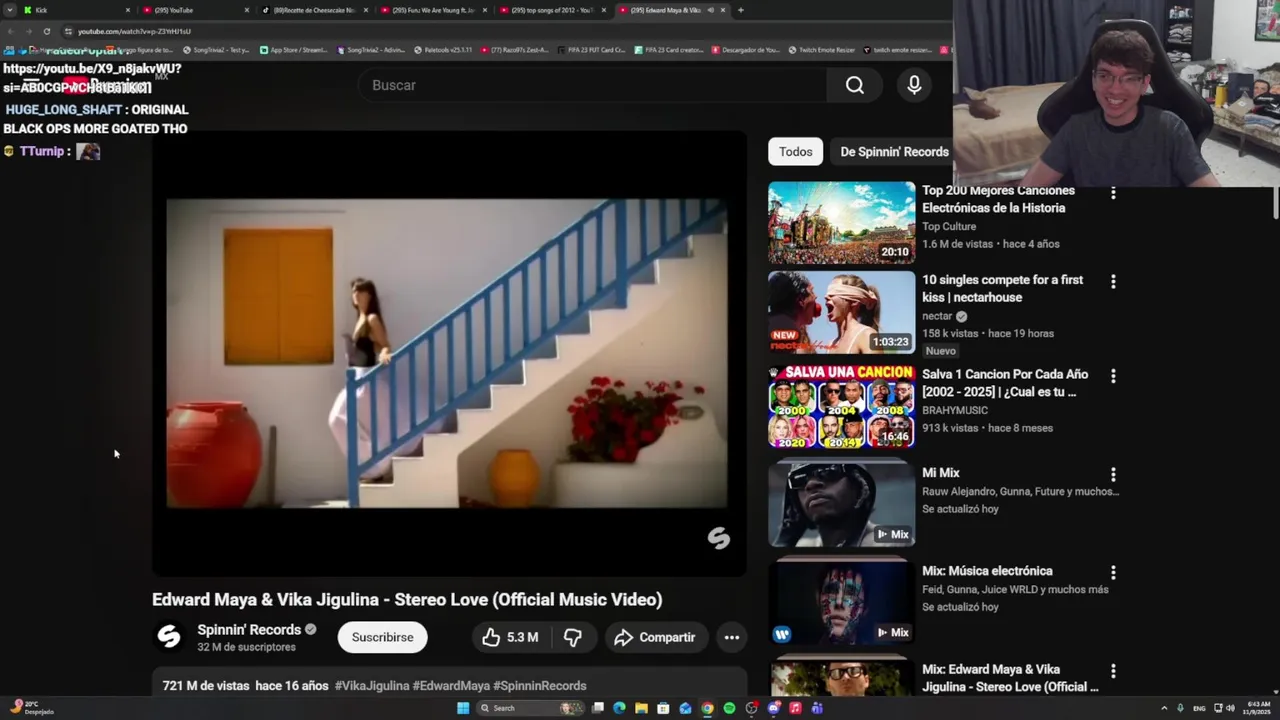This screenshot has height=720, width=1280.
Task: Click the #VikaJigulina hashtag
Action: pos(372,686)
